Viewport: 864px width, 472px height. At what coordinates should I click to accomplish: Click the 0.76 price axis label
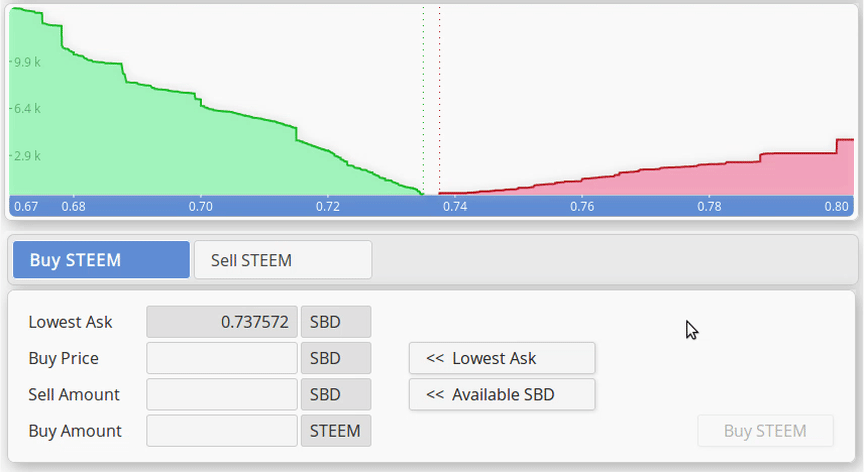pos(582,207)
